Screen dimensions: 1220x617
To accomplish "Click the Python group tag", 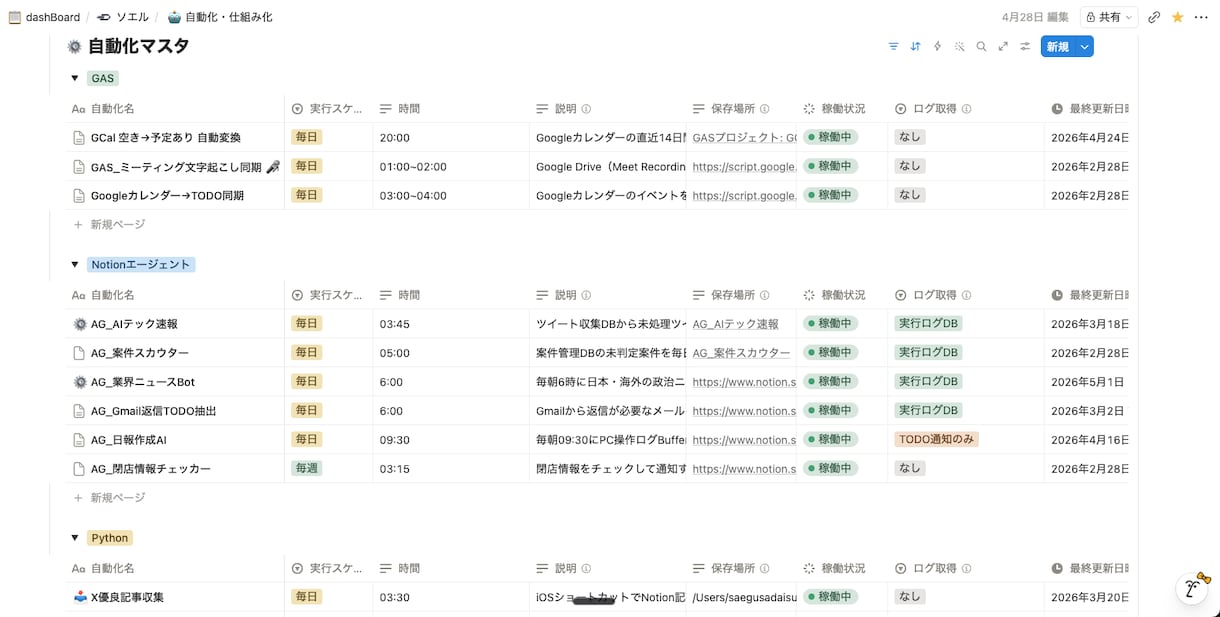I will (110, 538).
